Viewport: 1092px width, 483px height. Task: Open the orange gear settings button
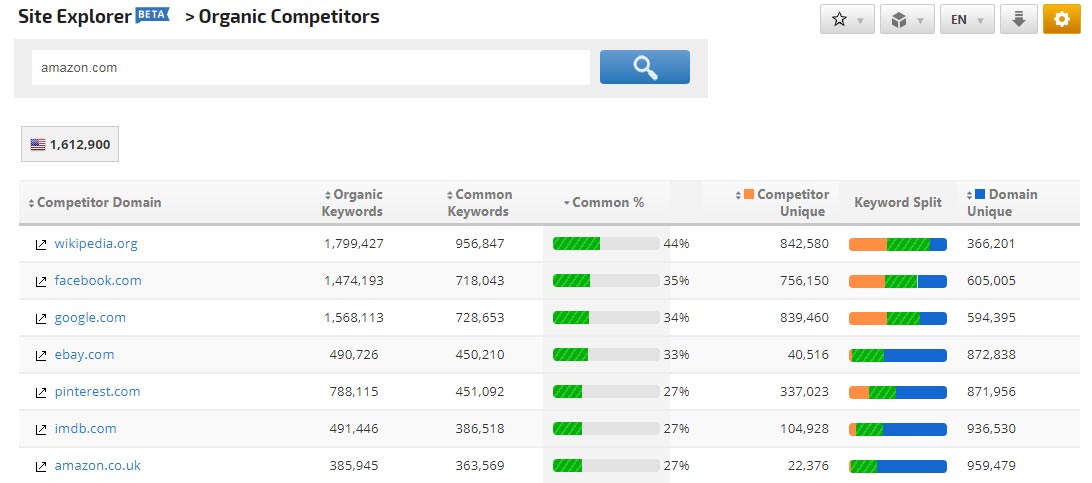coord(1061,20)
